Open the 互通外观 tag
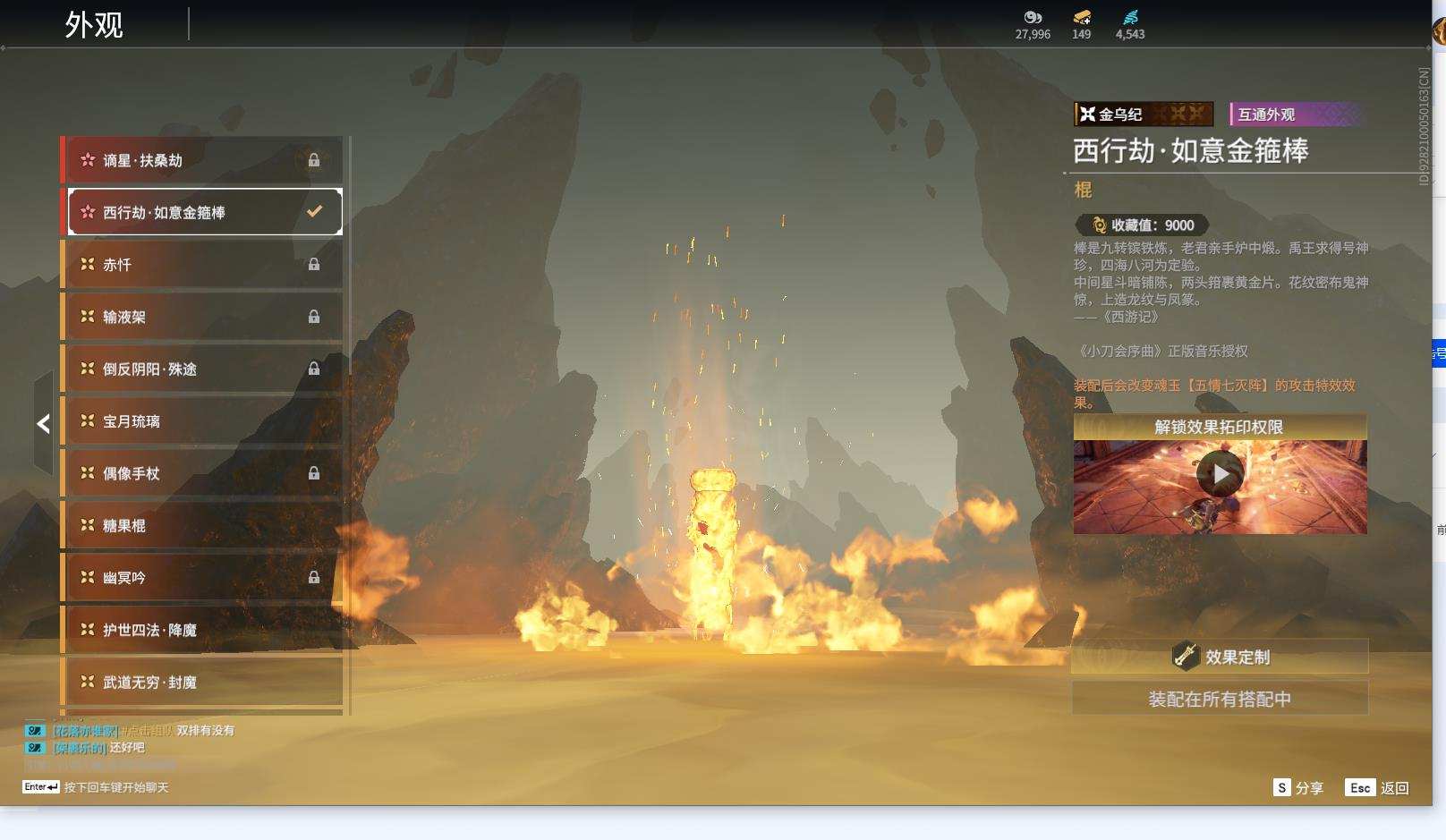1446x840 pixels. pos(1295,115)
